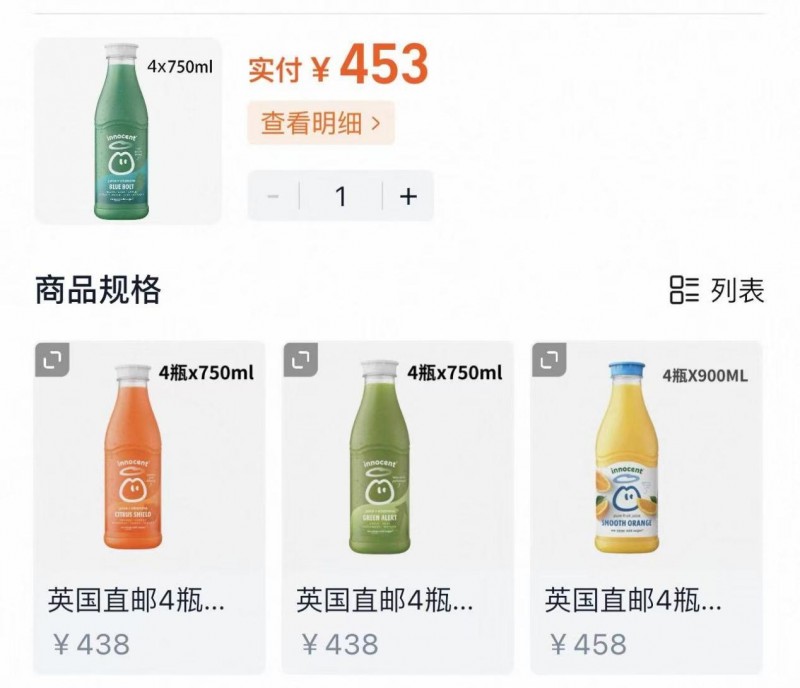Viewport: 800px width, 688px height.
Task: Expand the Green Alert product image
Action: (301, 360)
